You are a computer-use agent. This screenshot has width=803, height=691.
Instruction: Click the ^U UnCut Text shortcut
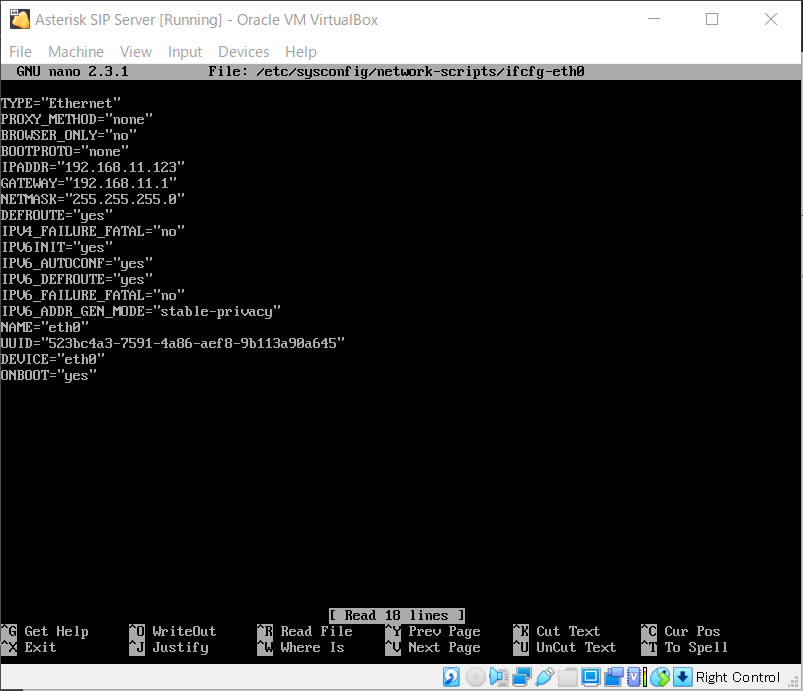click(565, 647)
